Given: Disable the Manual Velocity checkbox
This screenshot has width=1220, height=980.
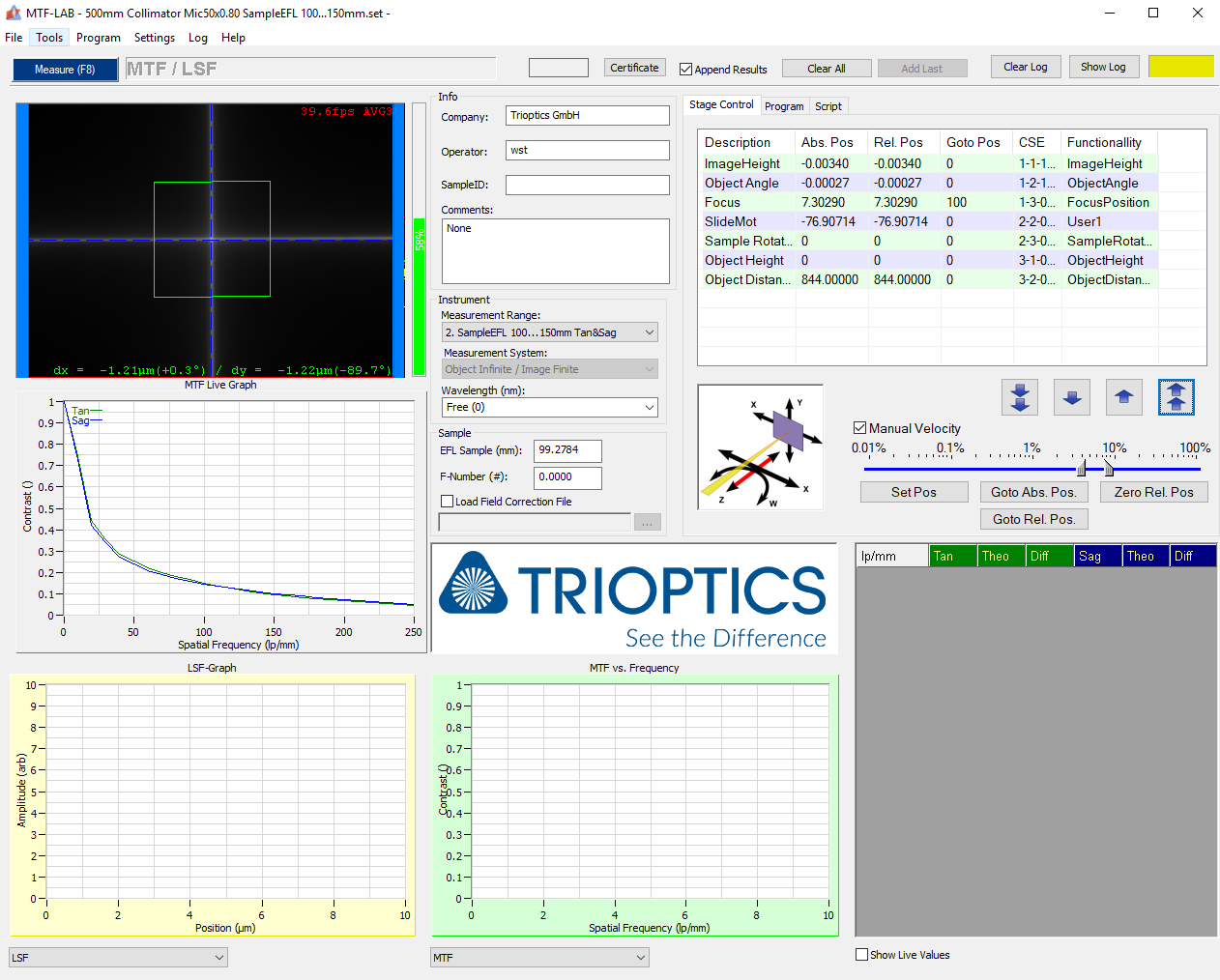Looking at the screenshot, I should (859, 428).
